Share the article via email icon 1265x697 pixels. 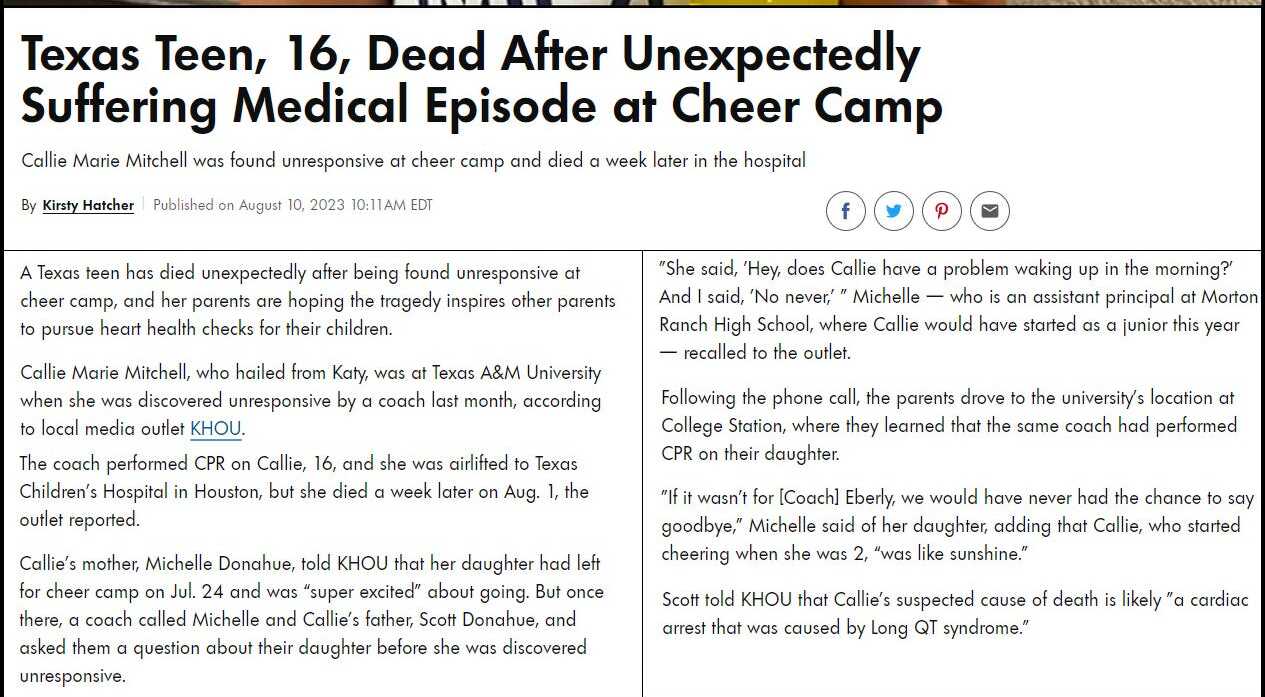coord(989,211)
